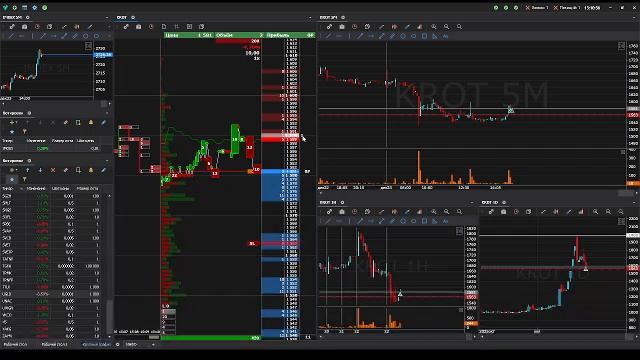
Task: Toggle the auto-scale icon on the KROT 5M chart
Action: click(x=621, y=46)
